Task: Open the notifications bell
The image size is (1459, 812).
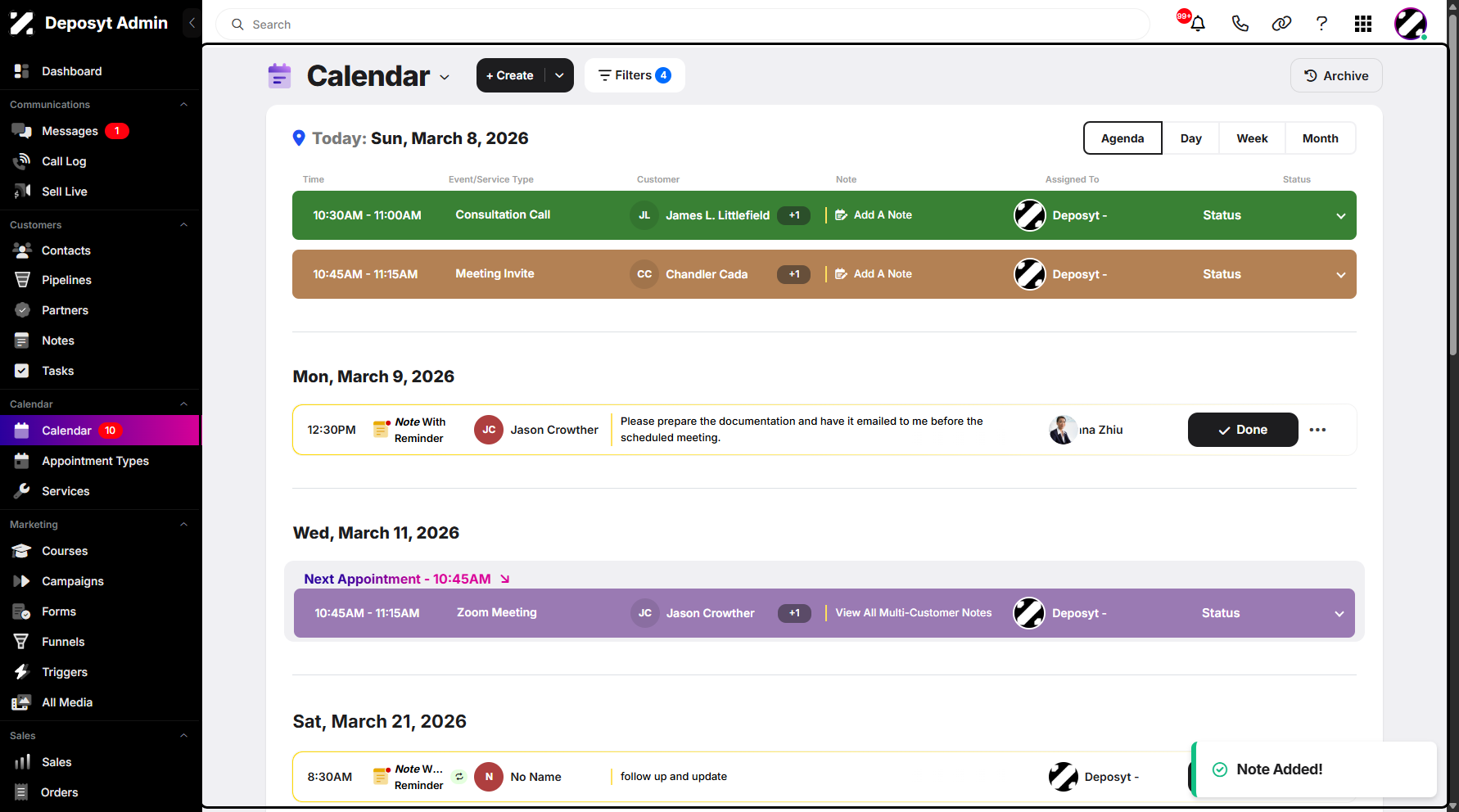Action: click(x=1197, y=24)
